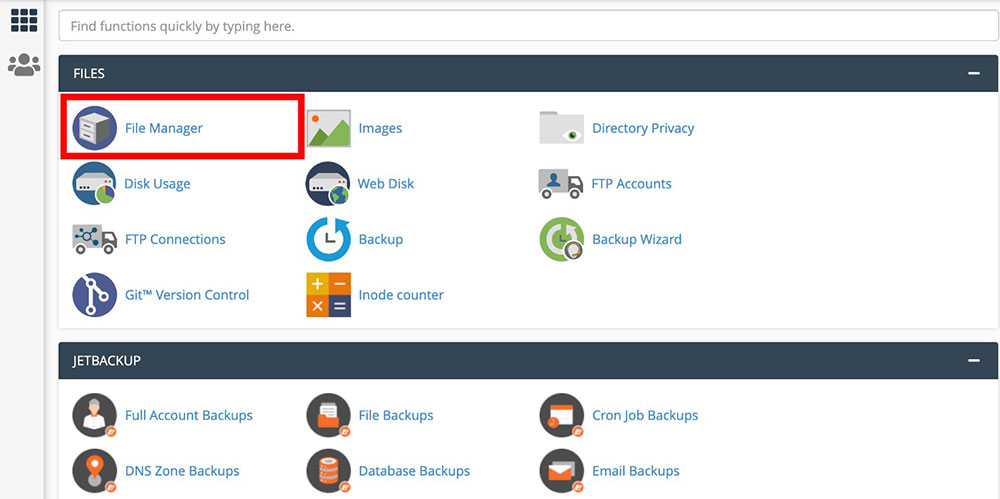
Task: Select the Backup text link
Action: click(x=381, y=239)
